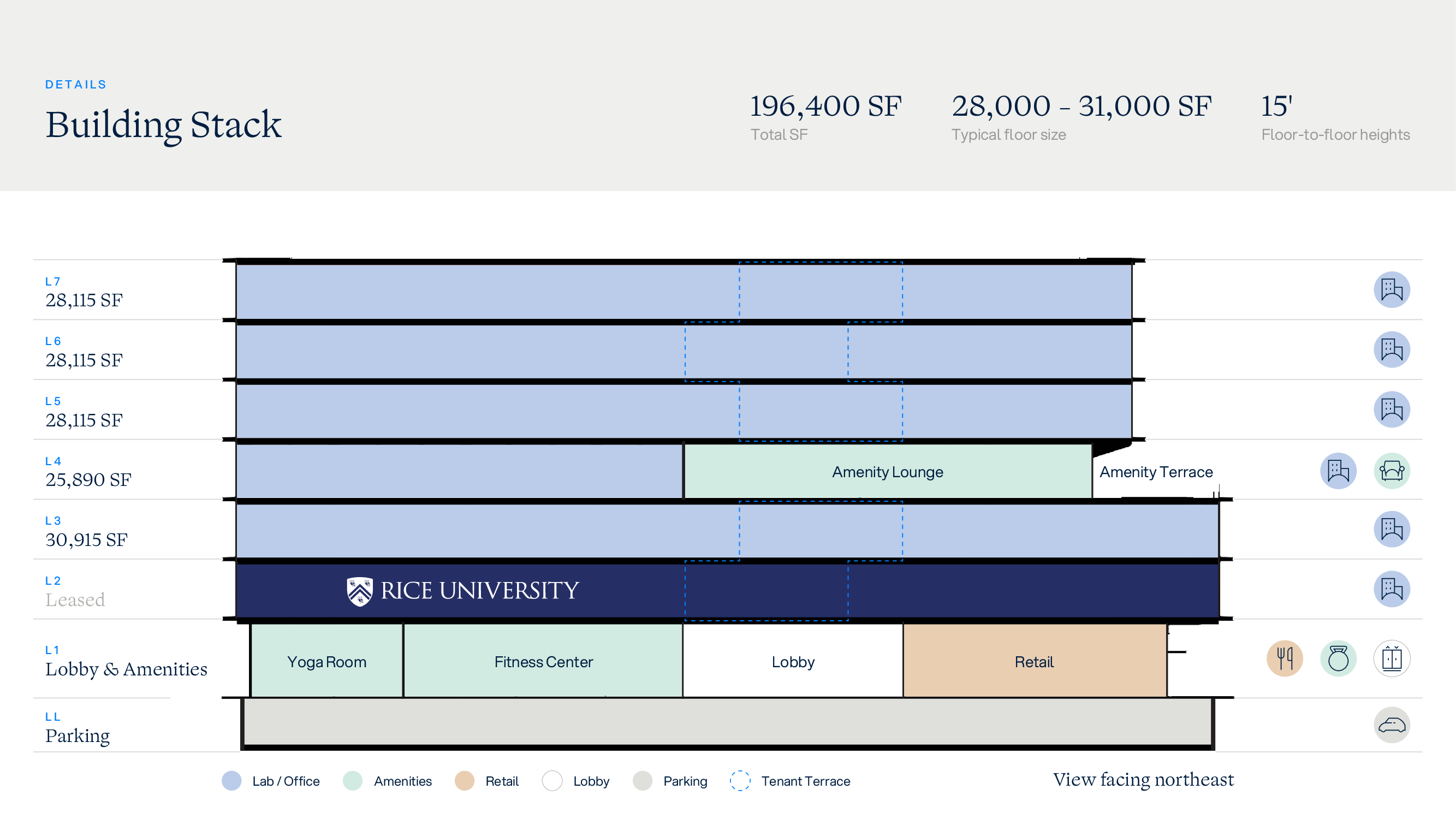Click the Retail legend color swatch
This screenshot has width=1456, height=819.
pyautogui.click(x=464, y=781)
